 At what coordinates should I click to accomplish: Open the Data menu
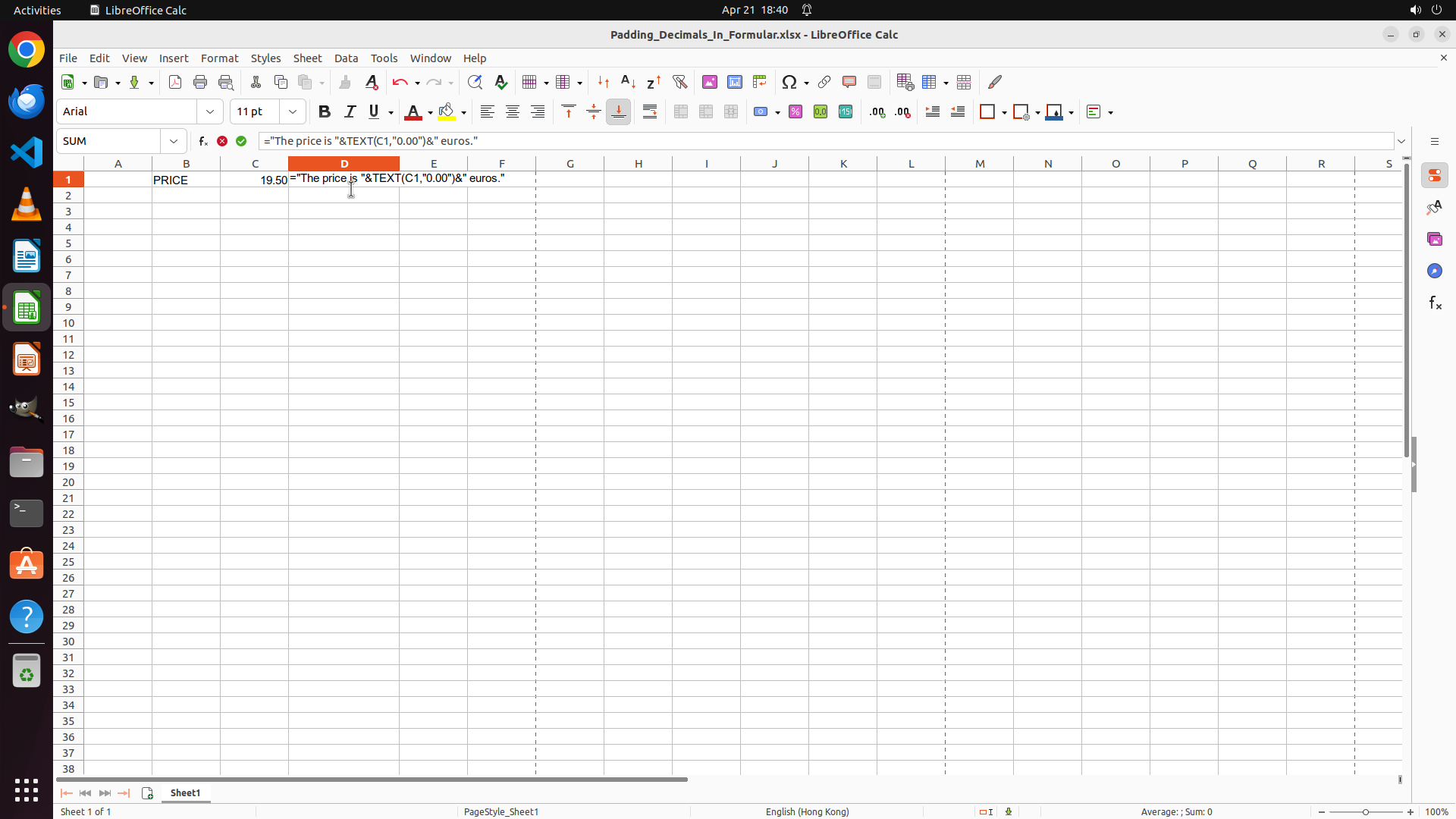point(346,58)
